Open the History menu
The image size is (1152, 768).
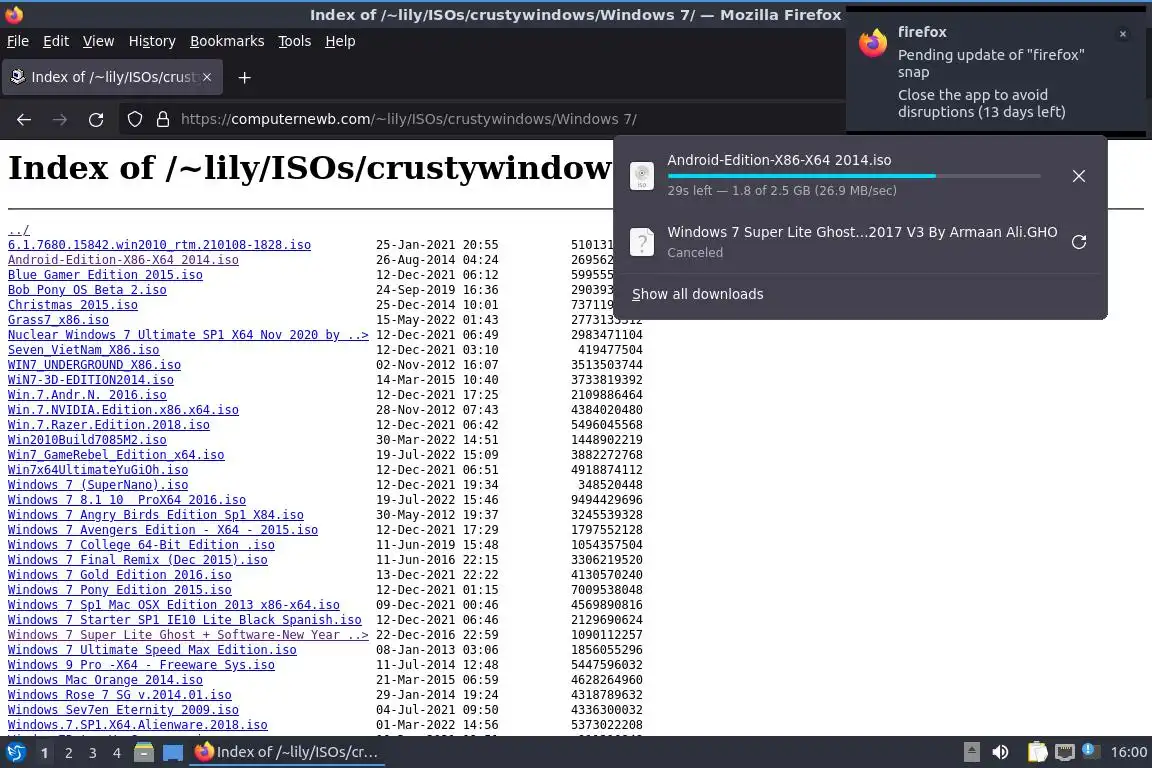[x=152, y=41]
